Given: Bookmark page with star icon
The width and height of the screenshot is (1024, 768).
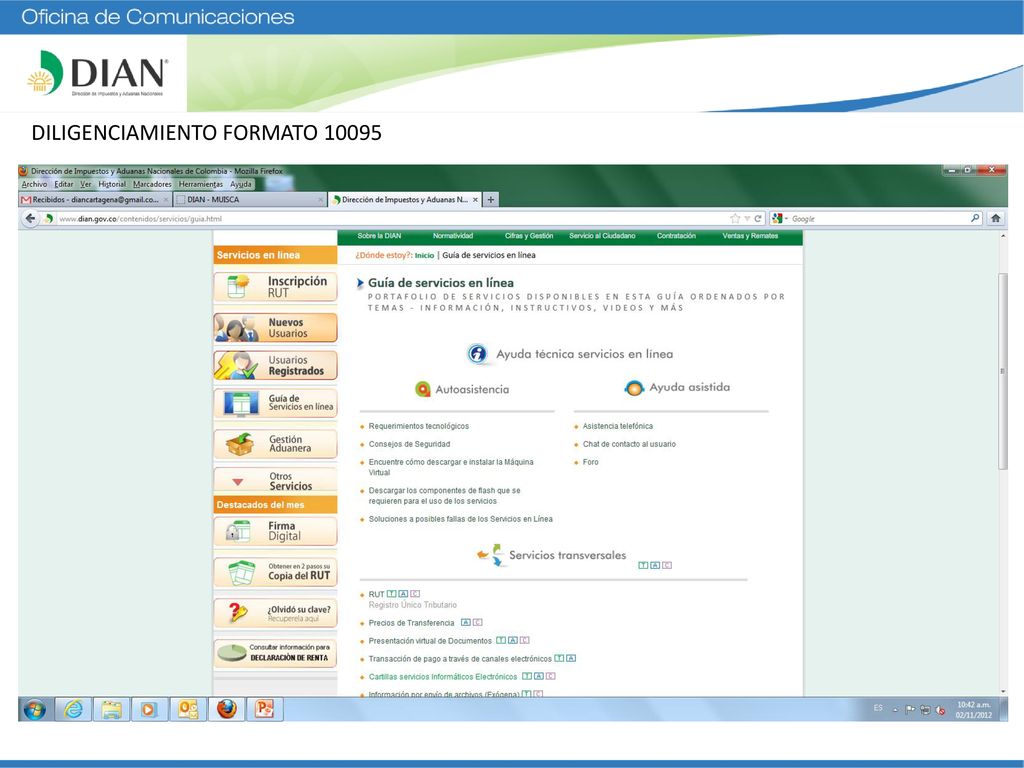Looking at the screenshot, I should [x=735, y=219].
